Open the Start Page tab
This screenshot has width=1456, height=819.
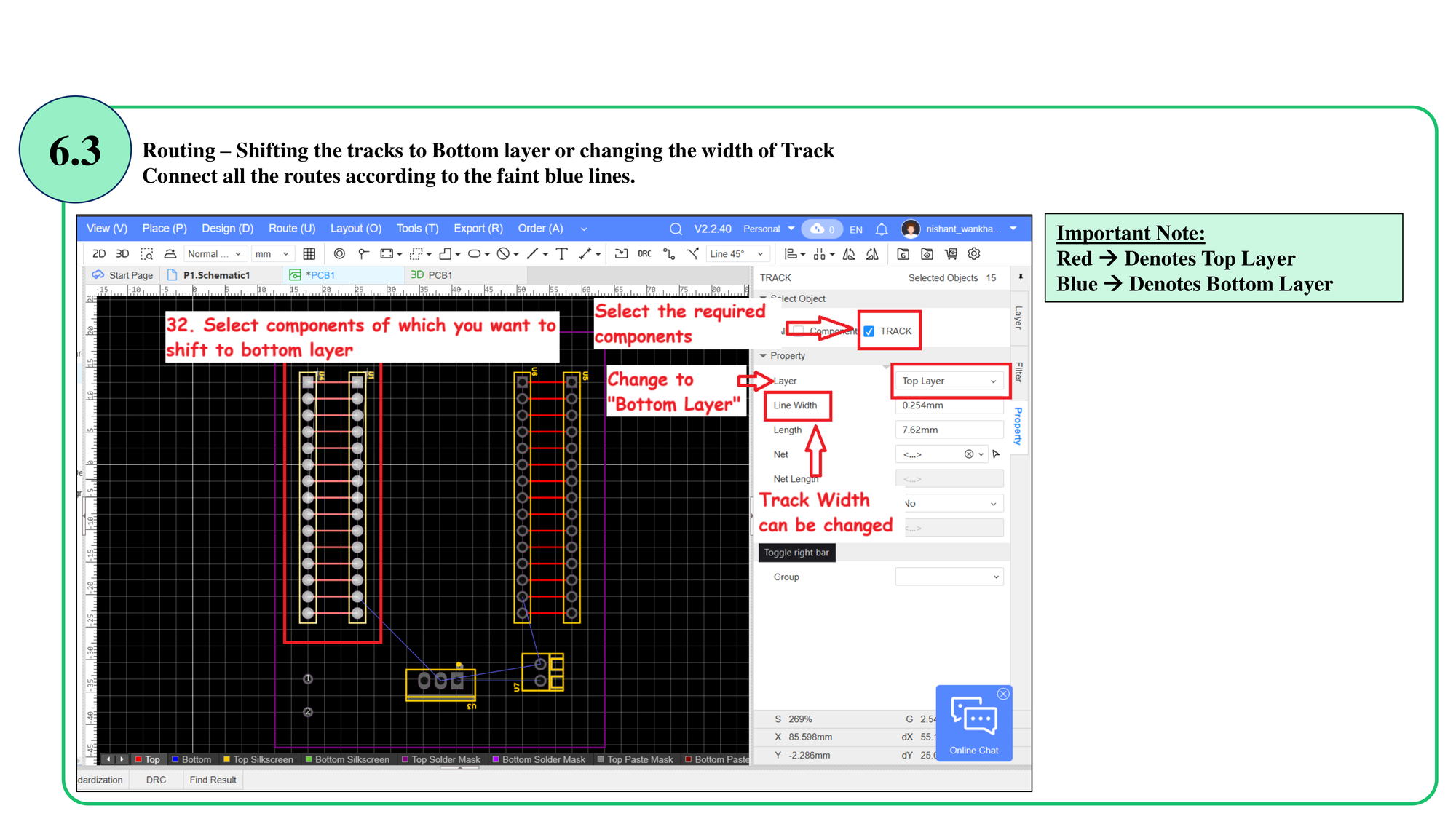(x=122, y=275)
